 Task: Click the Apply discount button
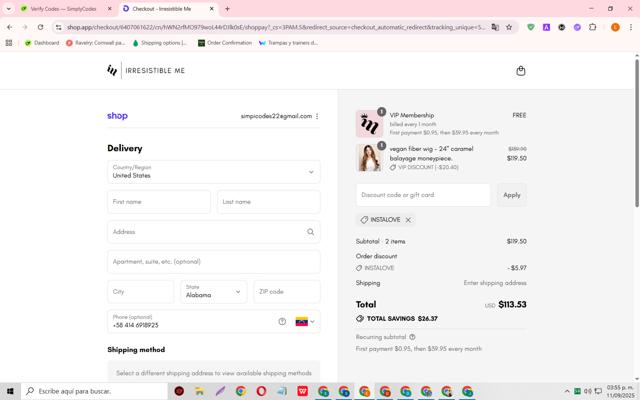coord(511,195)
